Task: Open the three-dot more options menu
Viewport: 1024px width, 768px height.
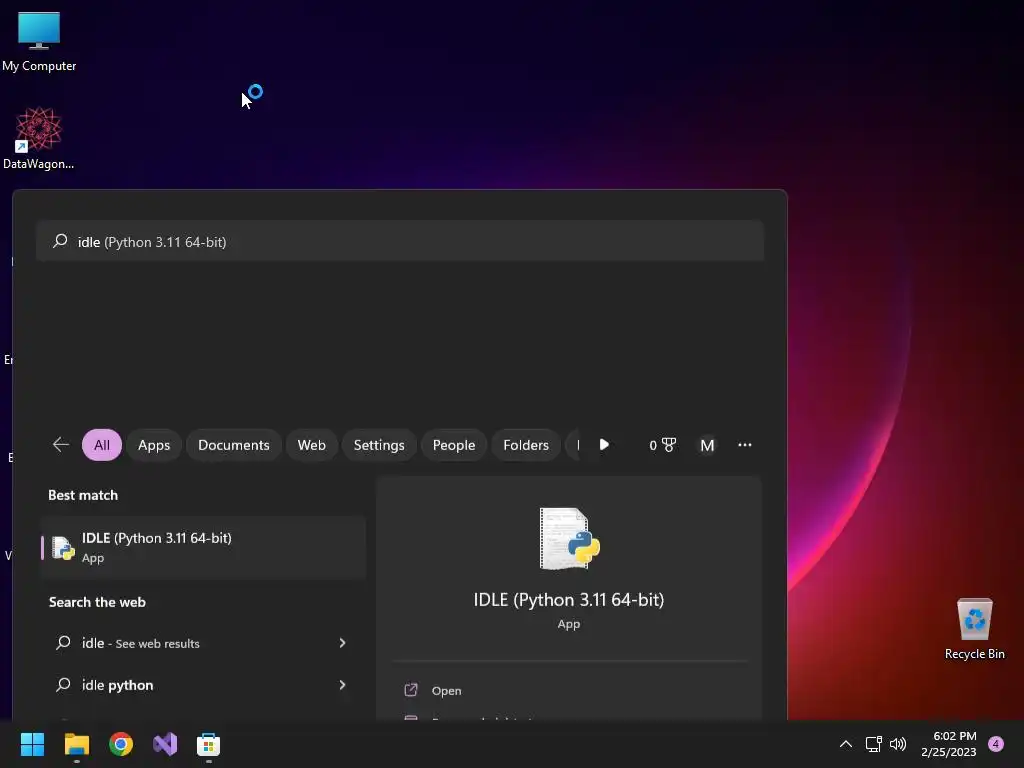Action: click(x=744, y=445)
